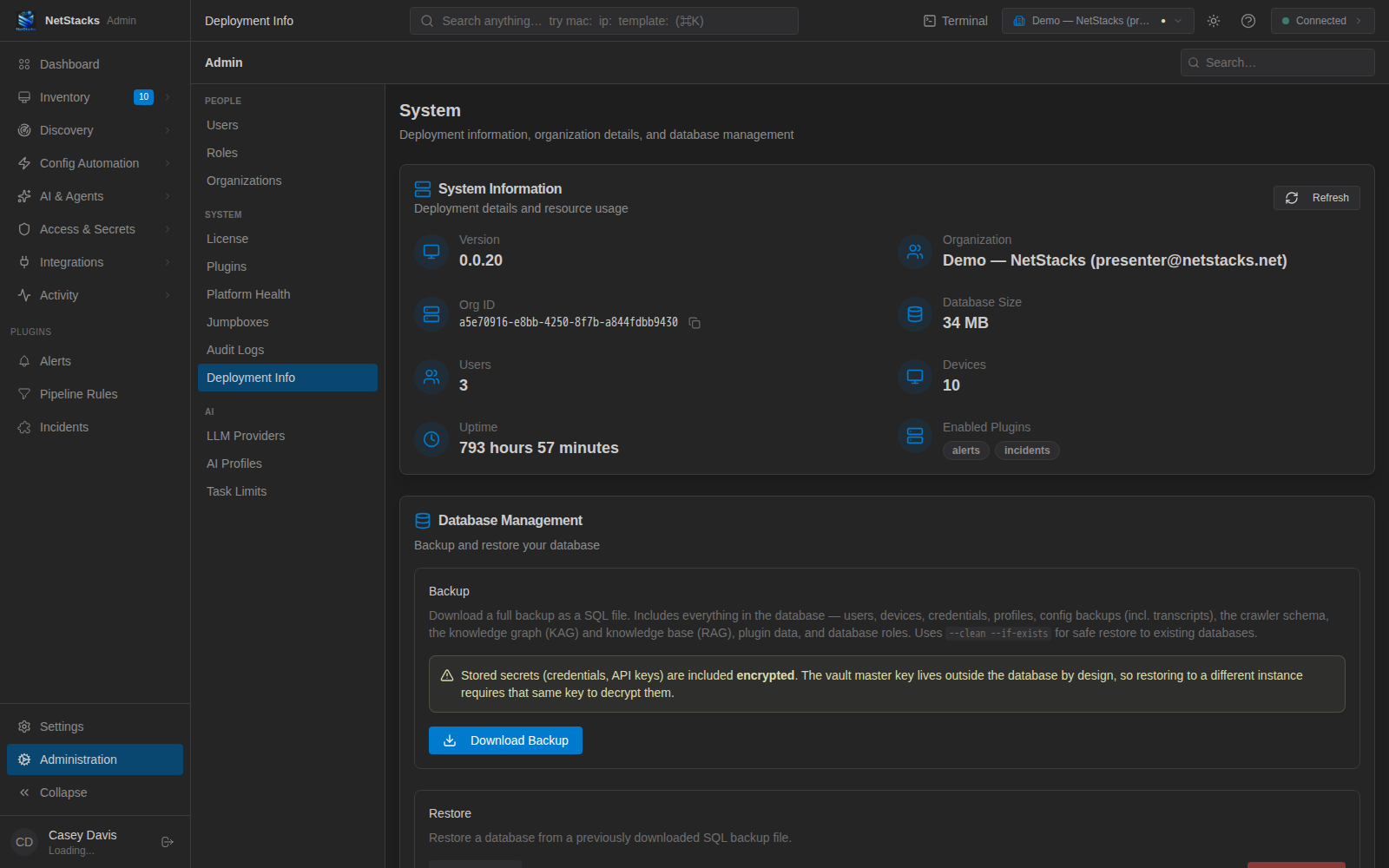The height and width of the screenshot is (868, 1389).
Task: Click the Access & Secrets shield icon
Action: click(x=24, y=229)
